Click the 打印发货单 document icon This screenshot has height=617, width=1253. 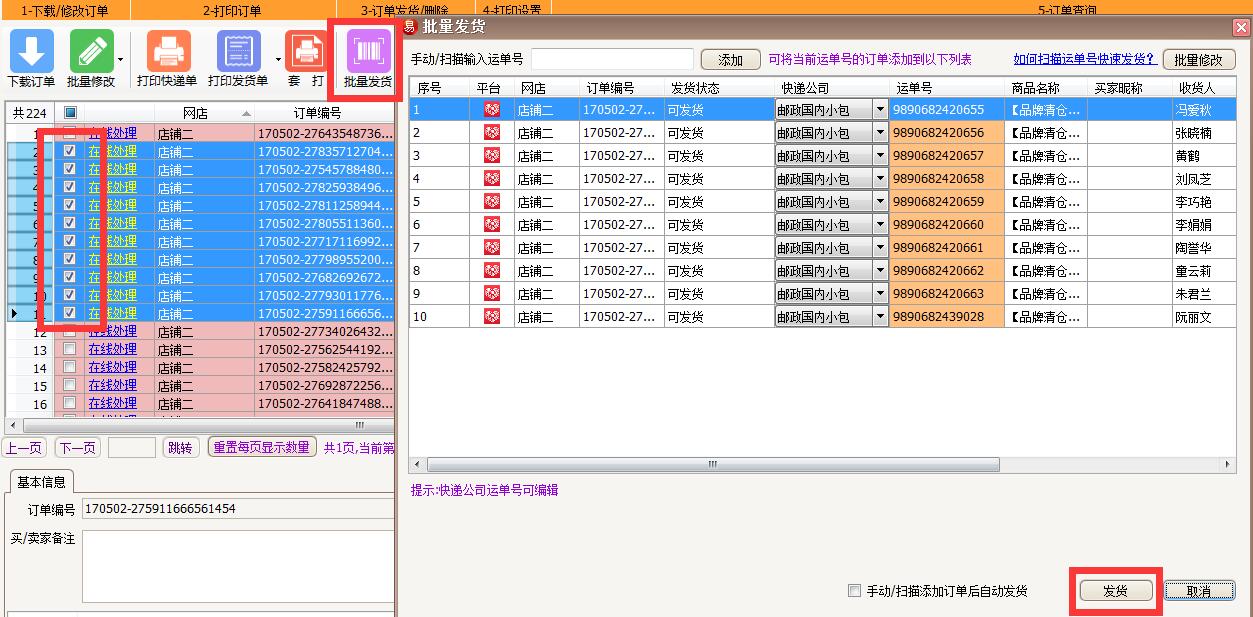[x=238, y=50]
